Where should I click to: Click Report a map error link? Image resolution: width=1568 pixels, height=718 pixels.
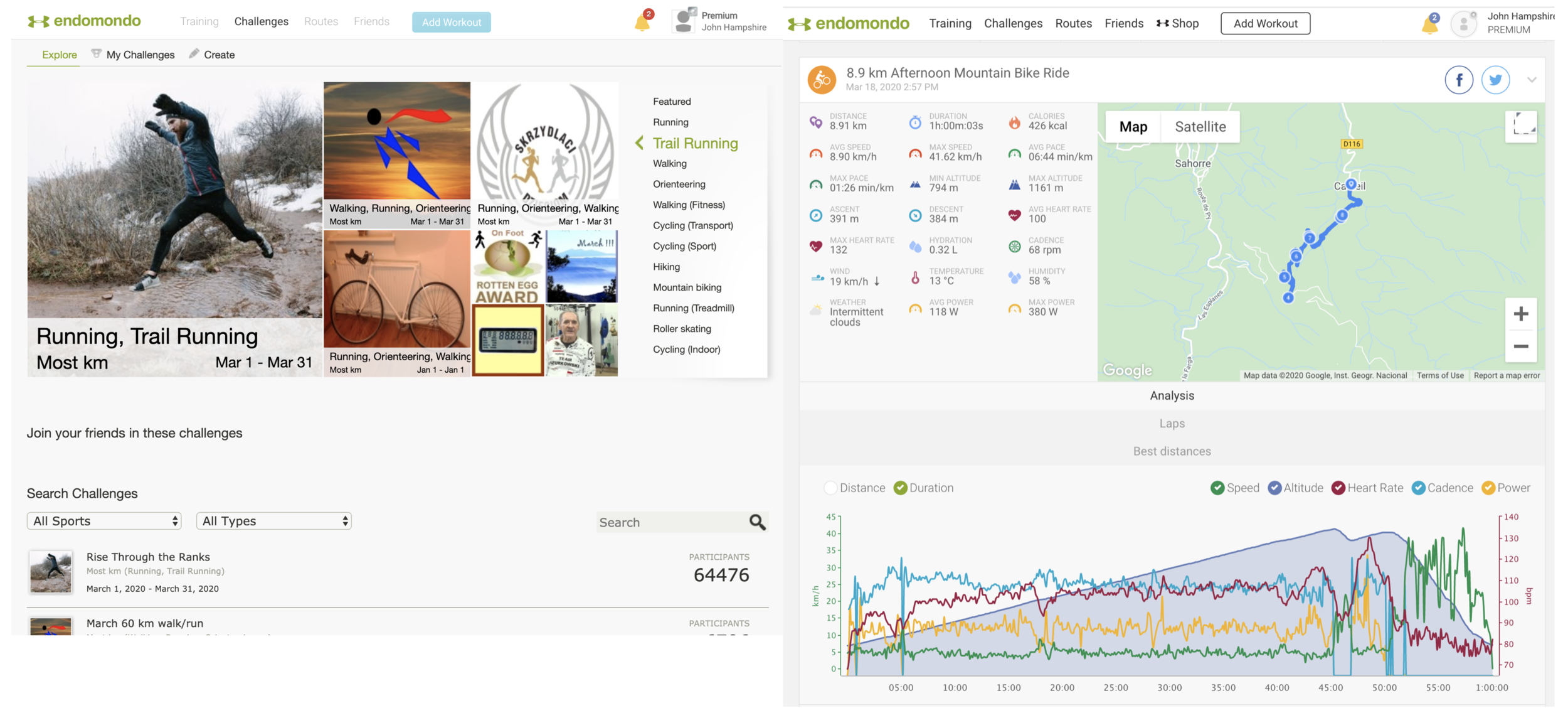(x=1507, y=376)
